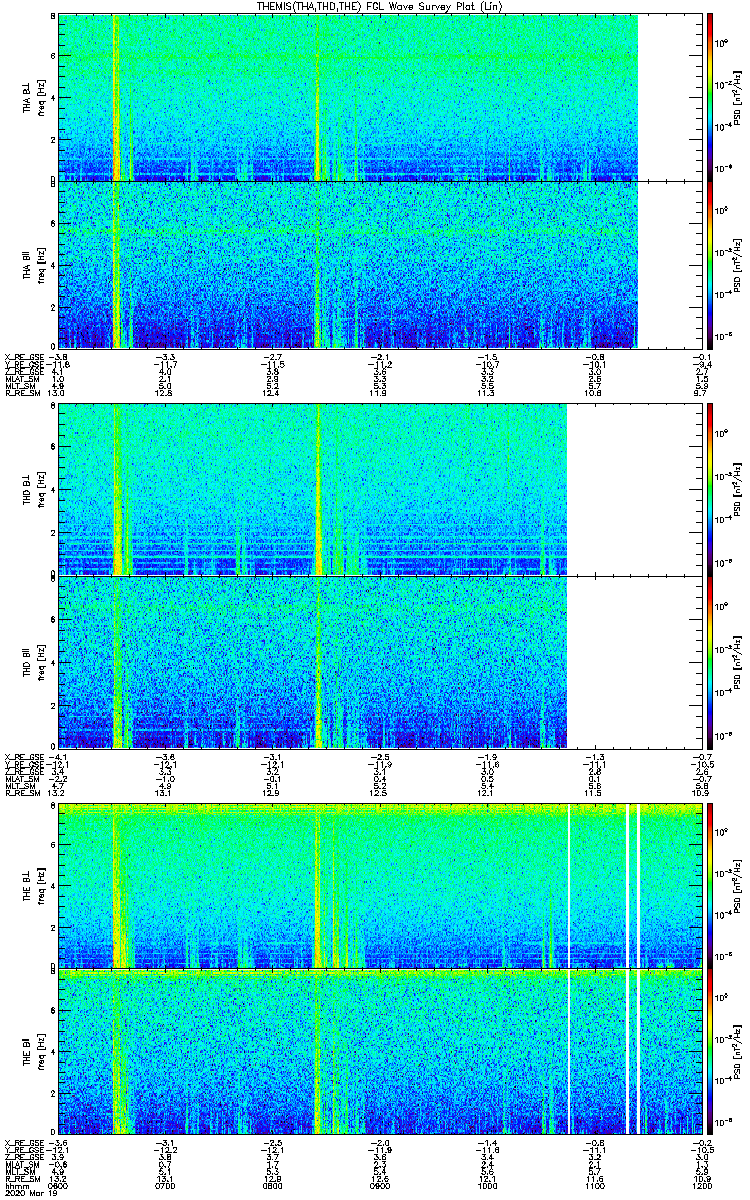The height and width of the screenshot is (1200, 750).
Task: Select the THA B-parallel spectrogram panel
Action: 378,265
